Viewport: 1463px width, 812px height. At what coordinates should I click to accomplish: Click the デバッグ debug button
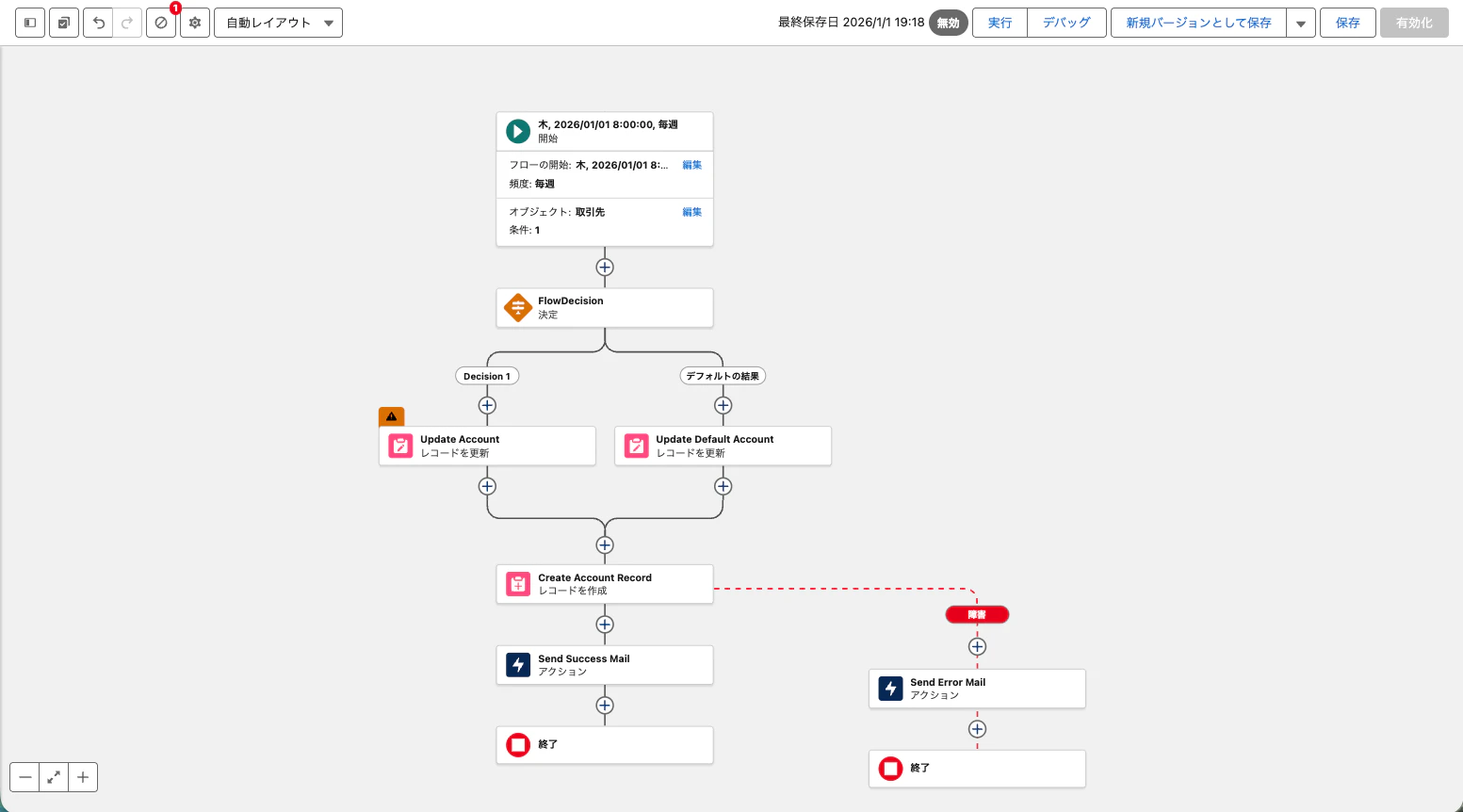point(1066,23)
